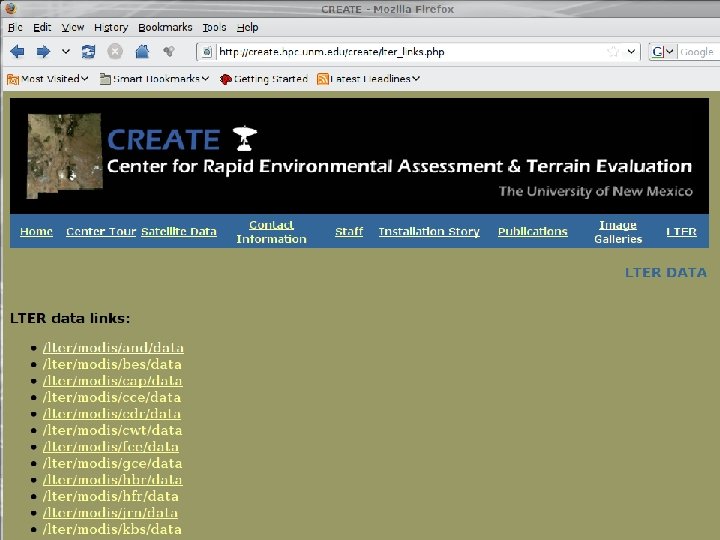
Task: Click the 'LTER data links:' heading
Action: pyautogui.click(x=70, y=318)
